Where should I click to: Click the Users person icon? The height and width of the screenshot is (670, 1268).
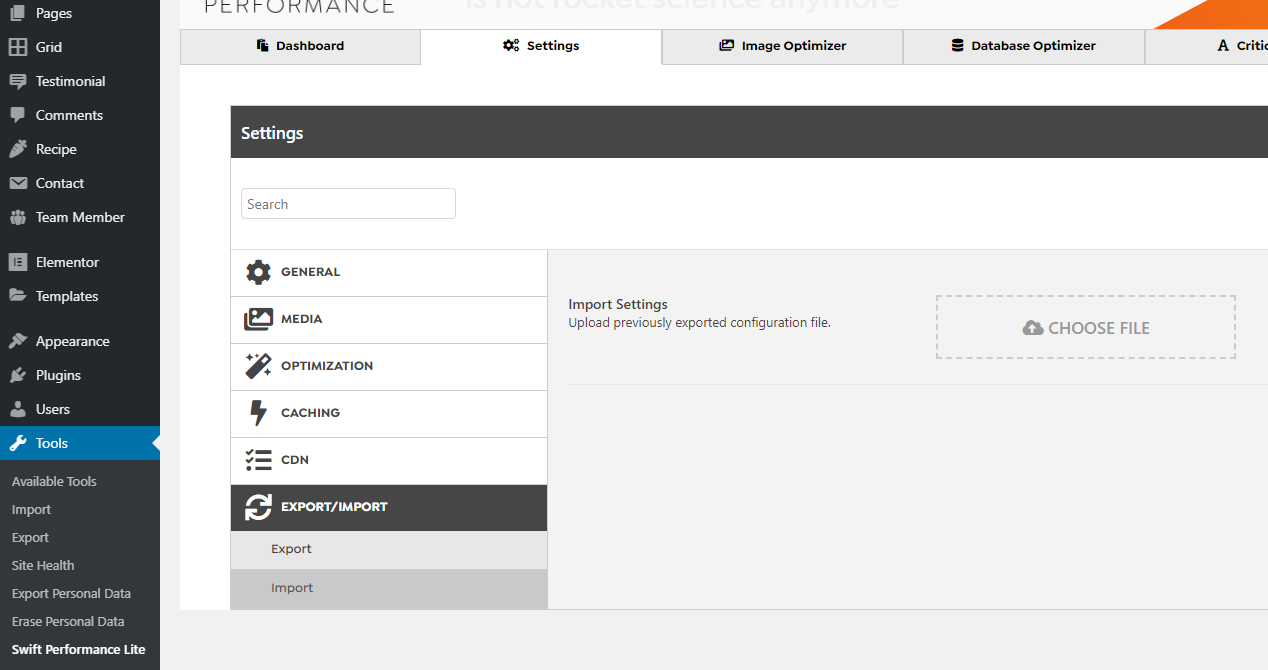[18, 409]
